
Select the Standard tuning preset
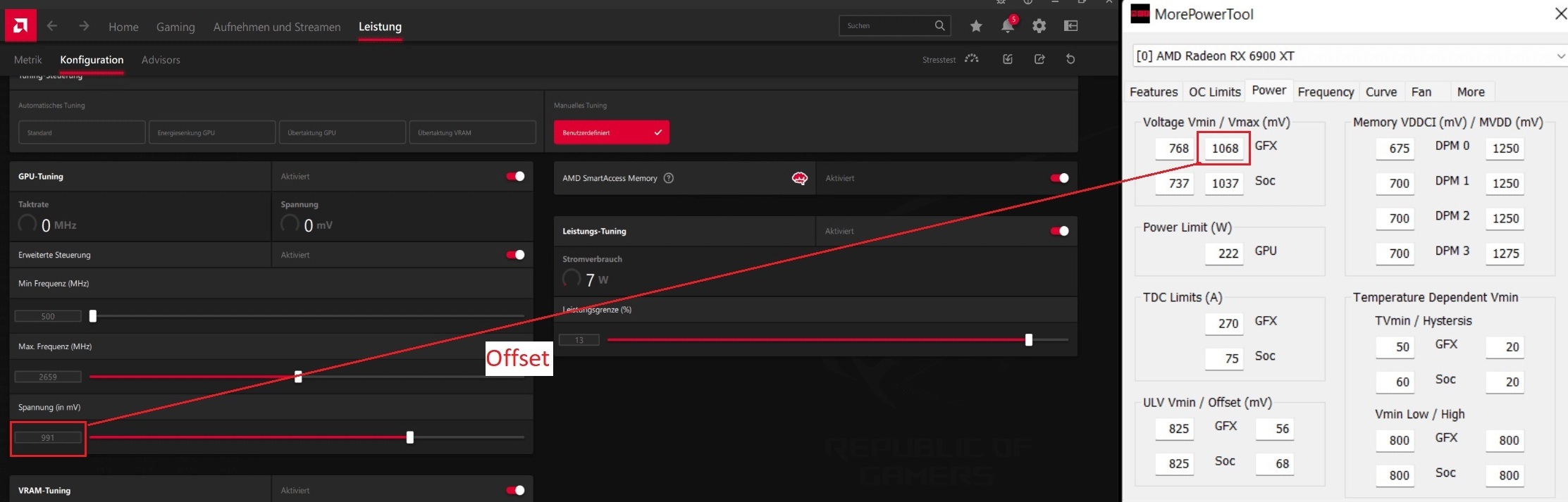82,132
